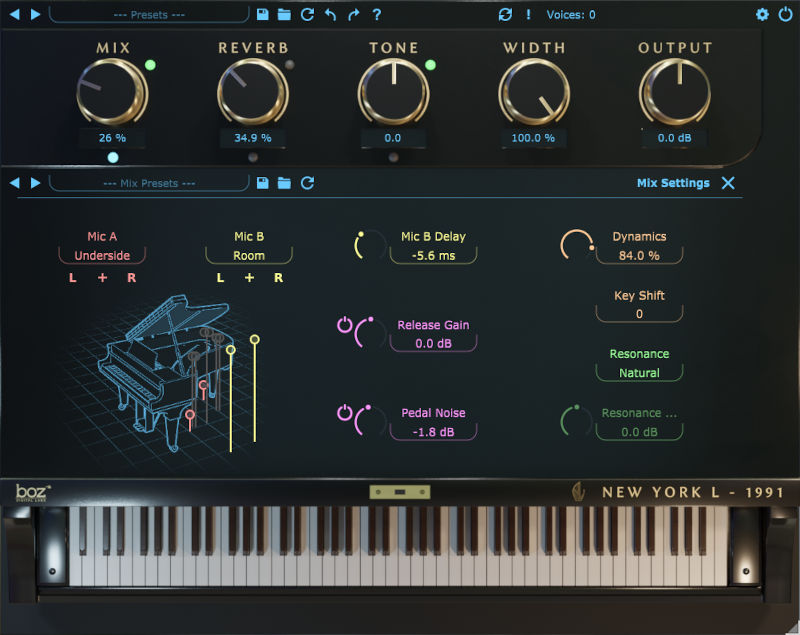
Task: Select the Resonance Natural mode box
Action: click(x=639, y=373)
